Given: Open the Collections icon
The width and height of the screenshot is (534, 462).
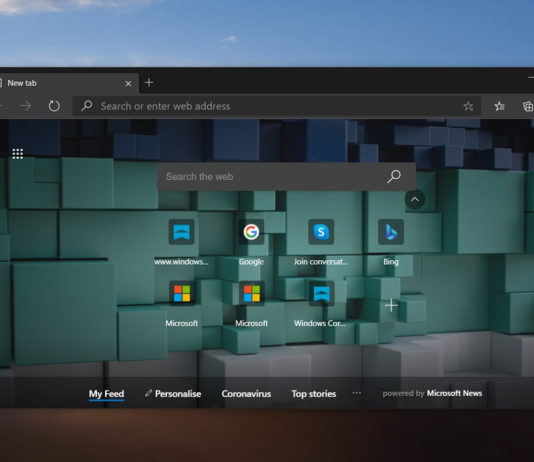Looking at the screenshot, I should 528,106.
